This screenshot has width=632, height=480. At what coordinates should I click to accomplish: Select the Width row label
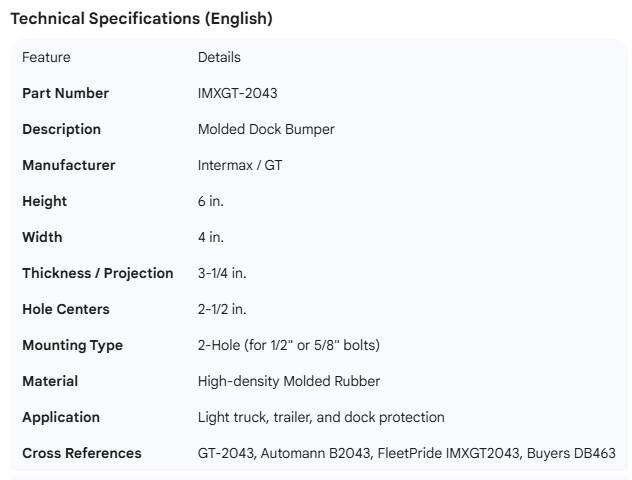(x=42, y=237)
